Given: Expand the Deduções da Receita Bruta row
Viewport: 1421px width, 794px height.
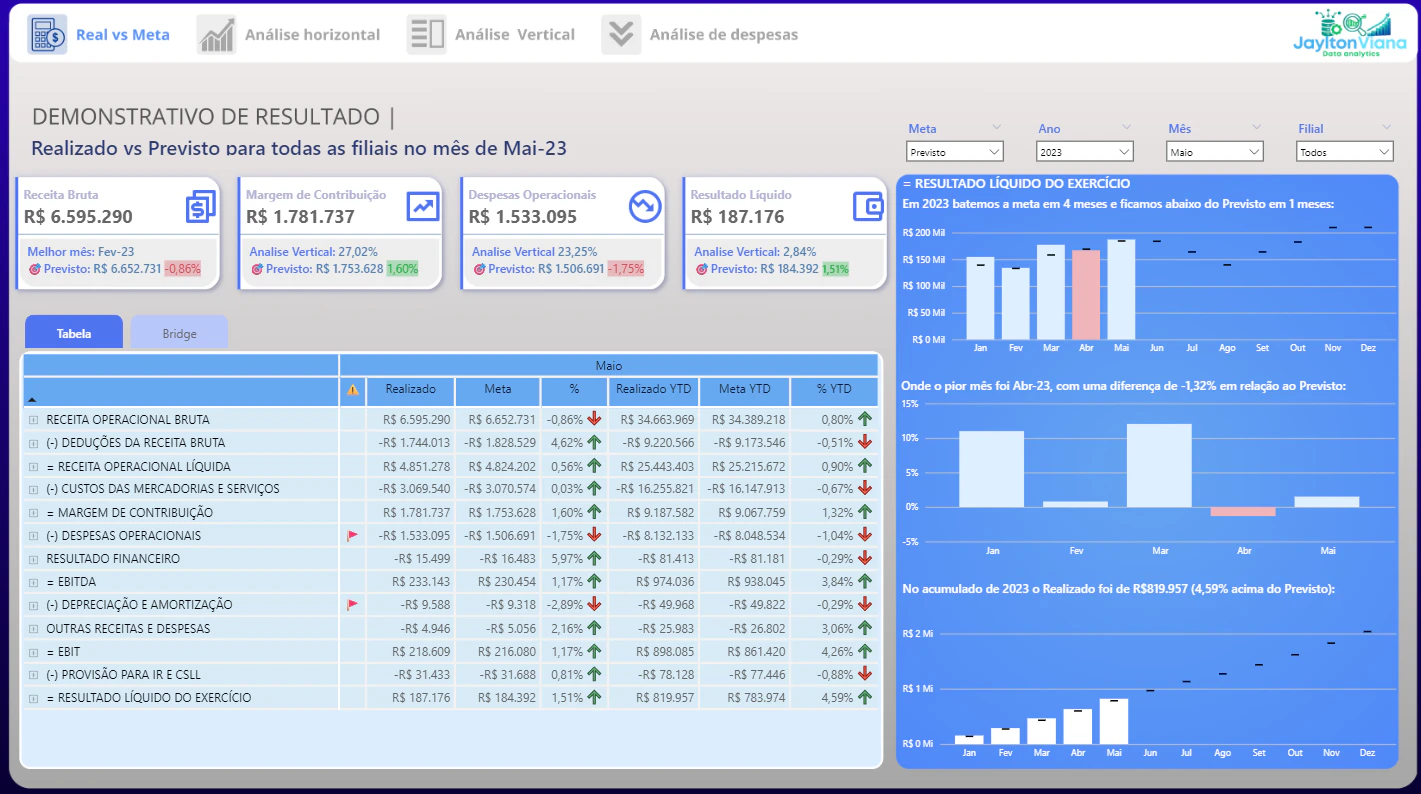Looking at the screenshot, I should point(34,443).
